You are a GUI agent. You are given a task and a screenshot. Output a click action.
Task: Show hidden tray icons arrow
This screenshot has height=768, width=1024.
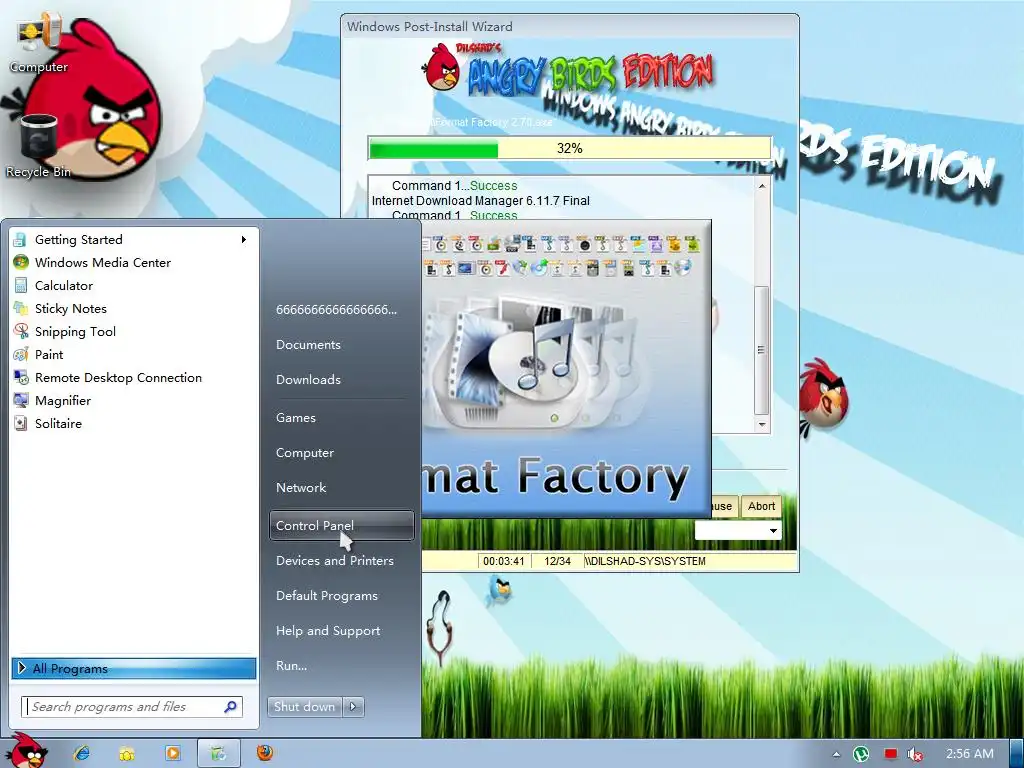coord(836,754)
